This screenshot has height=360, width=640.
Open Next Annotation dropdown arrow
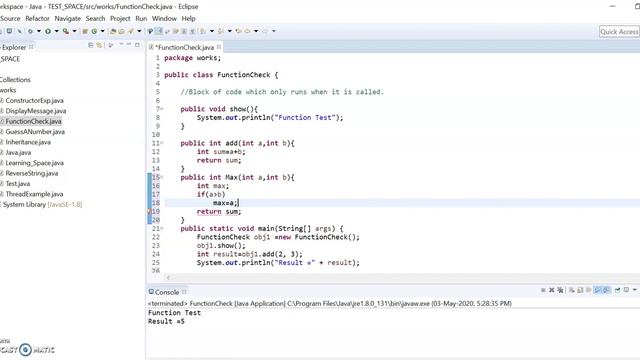point(212,31)
